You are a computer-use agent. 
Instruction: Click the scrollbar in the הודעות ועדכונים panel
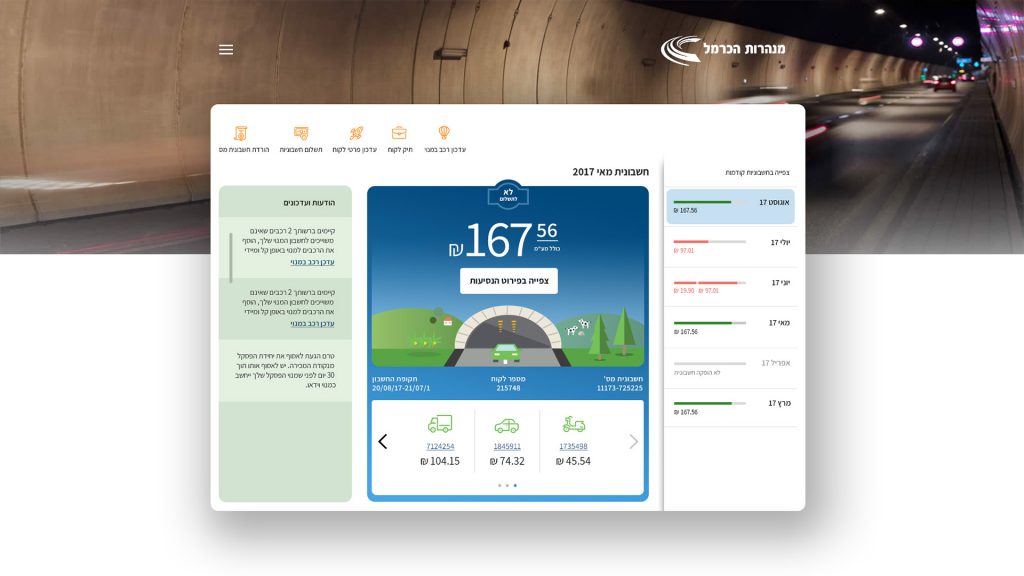231,258
